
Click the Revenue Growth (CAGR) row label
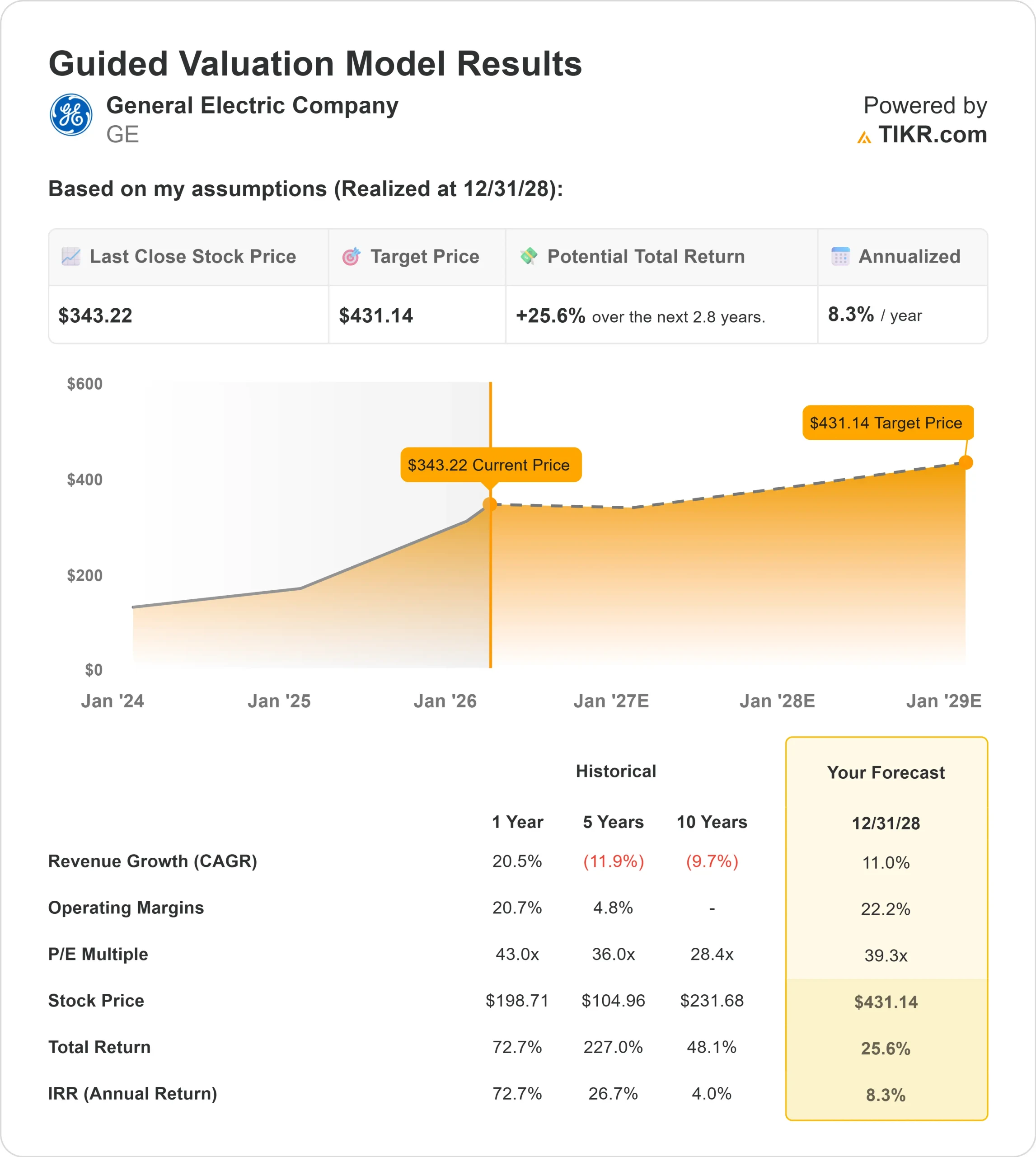[x=153, y=861]
